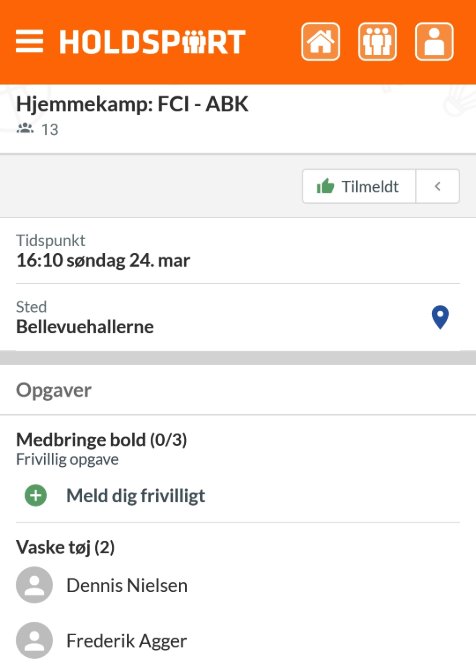476x671 pixels.
Task: Click the Frederik Agger name
Action: [x=127, y=641]
